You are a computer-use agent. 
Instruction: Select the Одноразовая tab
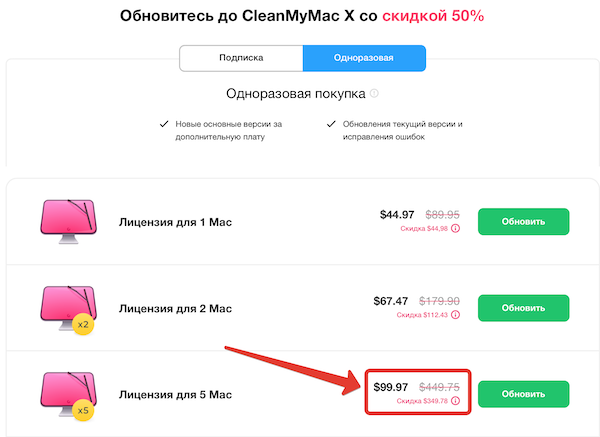[x=364, y=58]
